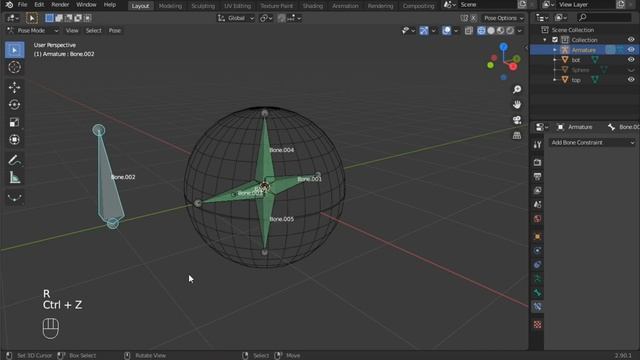This screenshot has height=360, width=640.
Task: Hide the bot object in outliner
Action: 631,60
